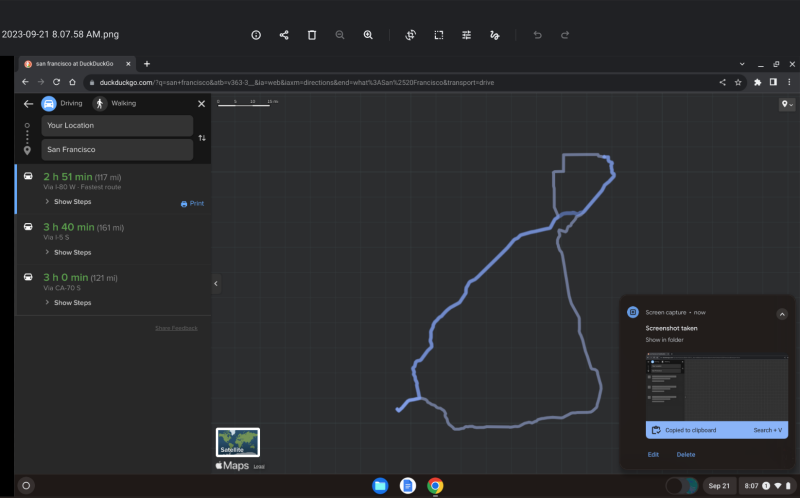Expand Show Steps for the CA-70 S route
Image resolution: width=800 pixels, height=498 pixels.
tap(68, 302)
